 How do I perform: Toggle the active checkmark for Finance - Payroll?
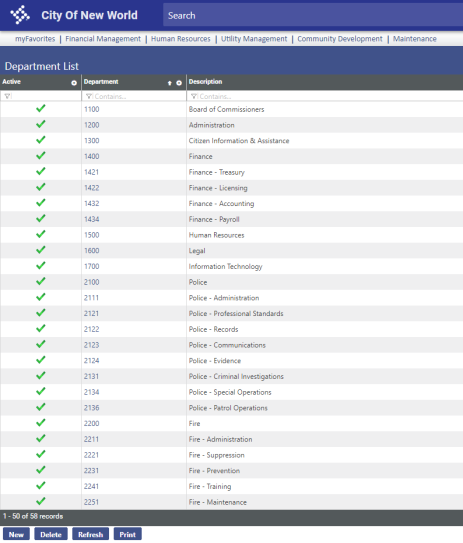coord(41,219)
